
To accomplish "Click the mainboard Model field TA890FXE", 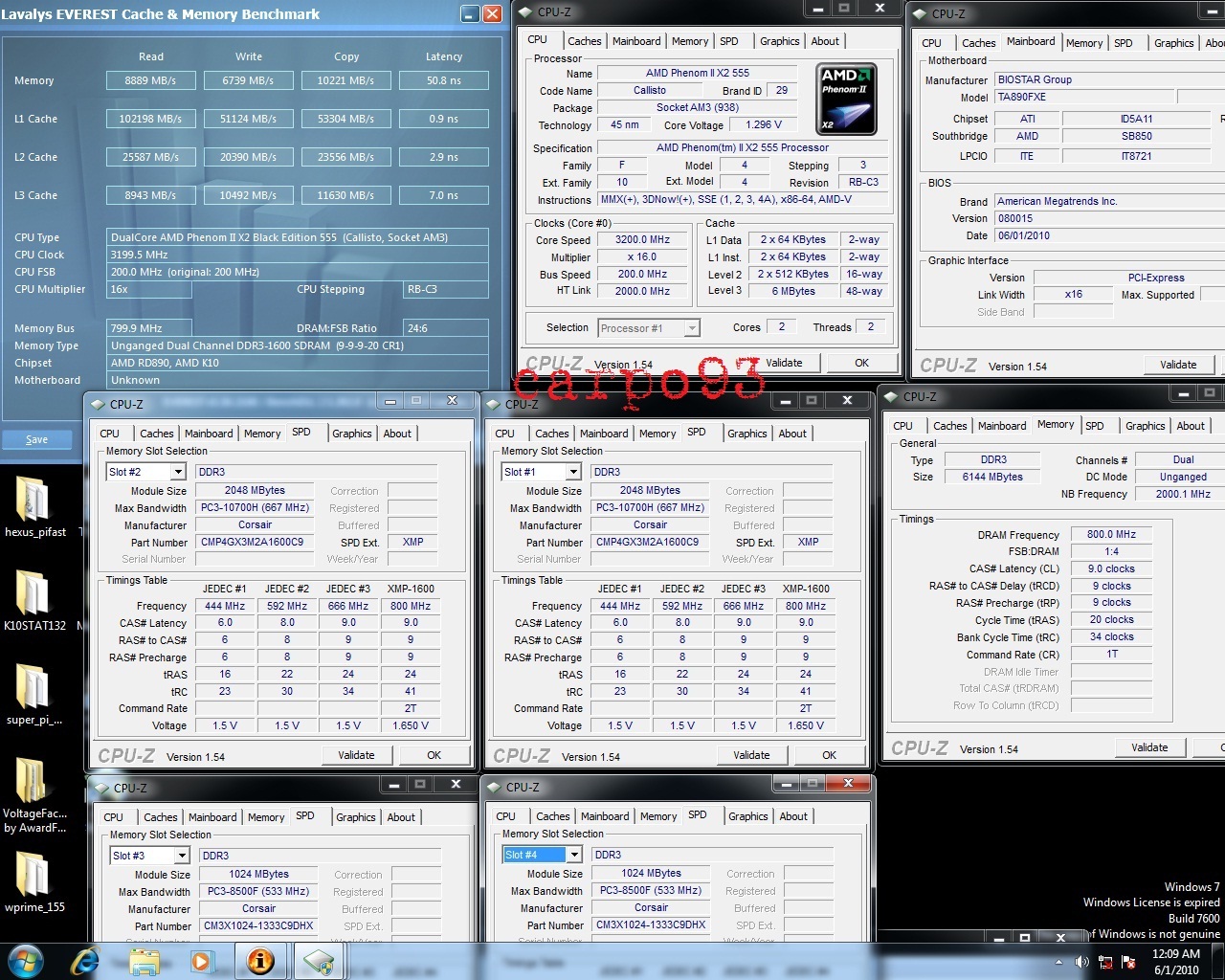I will tap(1083, 97).
